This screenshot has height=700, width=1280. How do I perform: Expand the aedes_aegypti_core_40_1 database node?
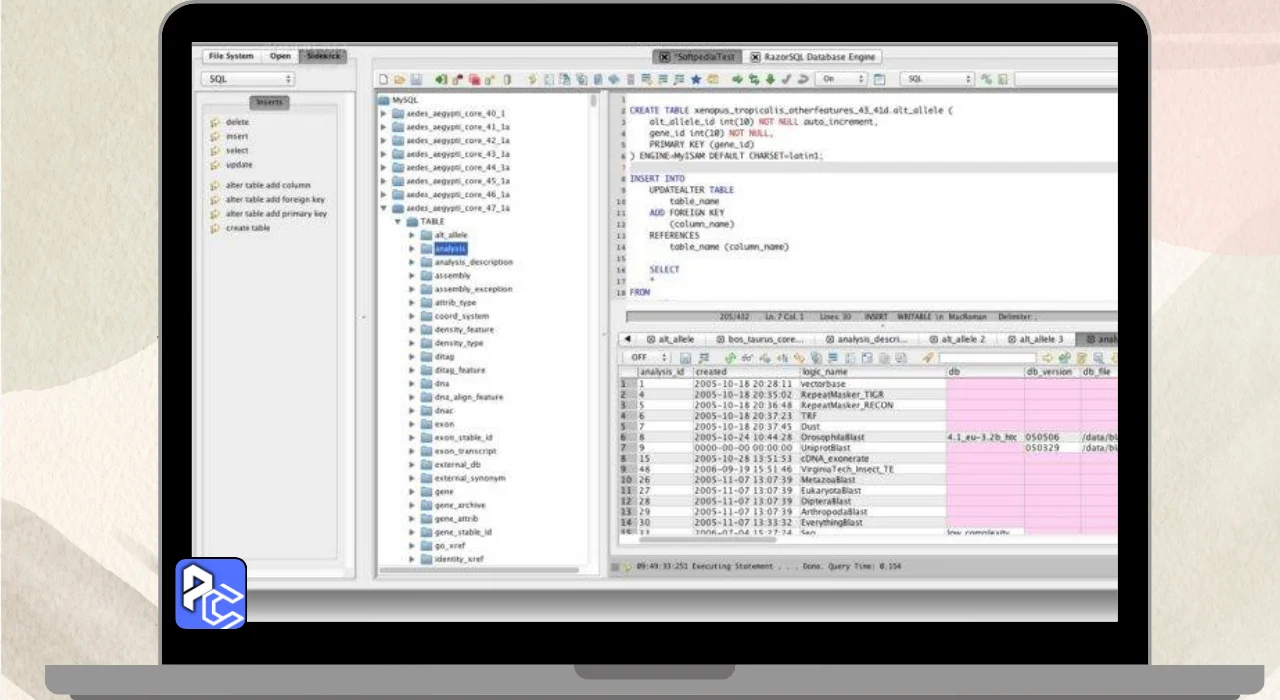click(384, 114)
